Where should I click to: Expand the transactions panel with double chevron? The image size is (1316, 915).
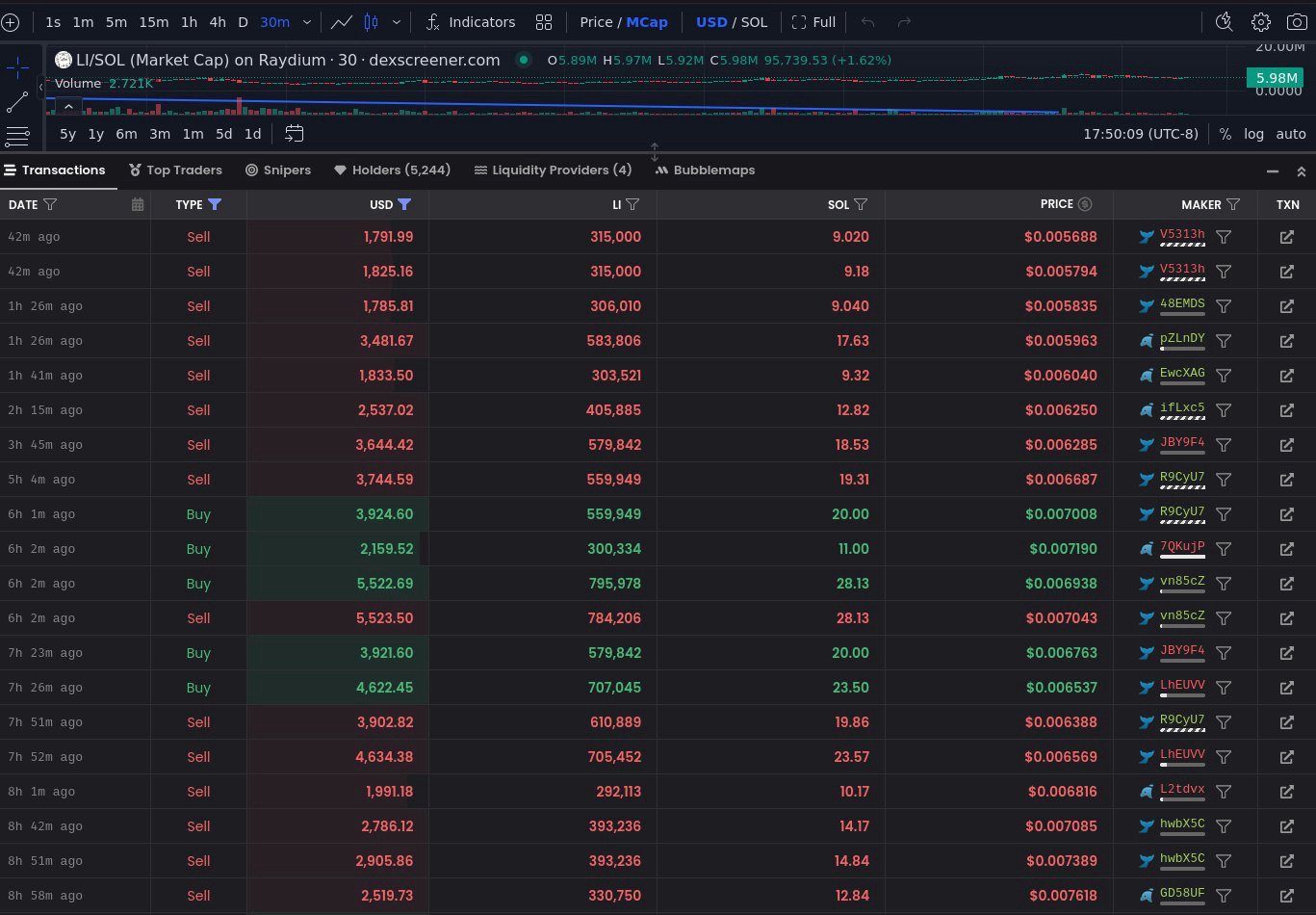pyautogui.click(x=1301, y=171)
